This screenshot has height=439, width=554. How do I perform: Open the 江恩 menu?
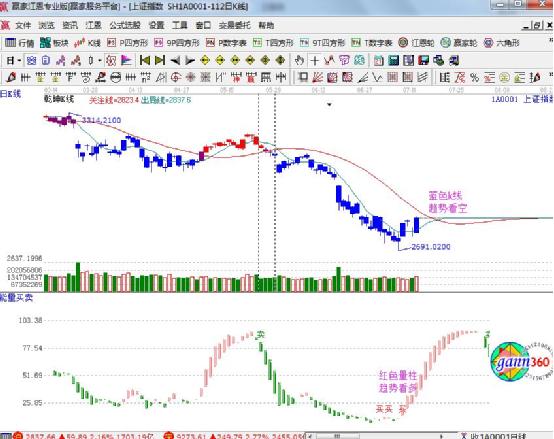pos(93,25)
